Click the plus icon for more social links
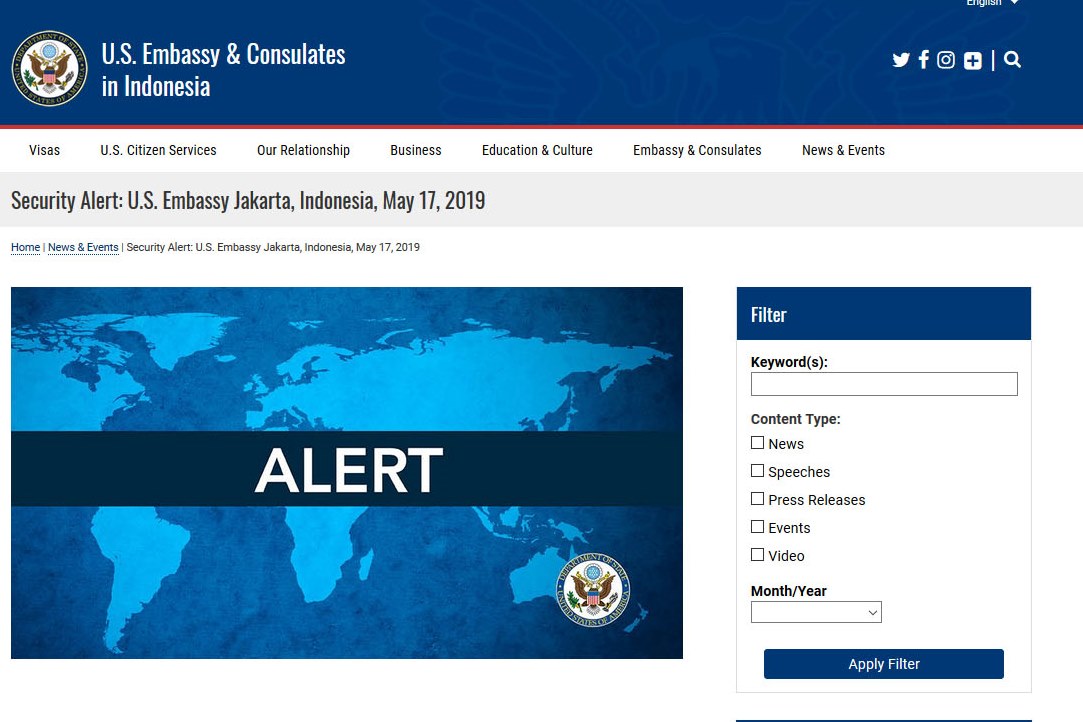 pyautogui.click(x=973, y=61)
